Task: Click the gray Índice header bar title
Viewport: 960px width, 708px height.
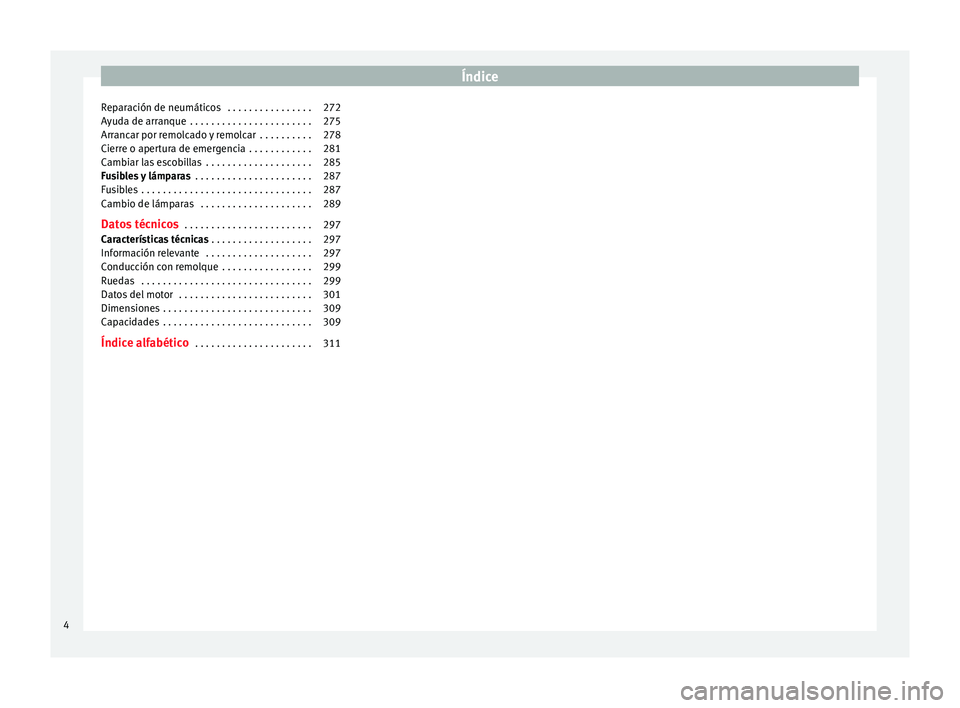Action: coord(480,76)
